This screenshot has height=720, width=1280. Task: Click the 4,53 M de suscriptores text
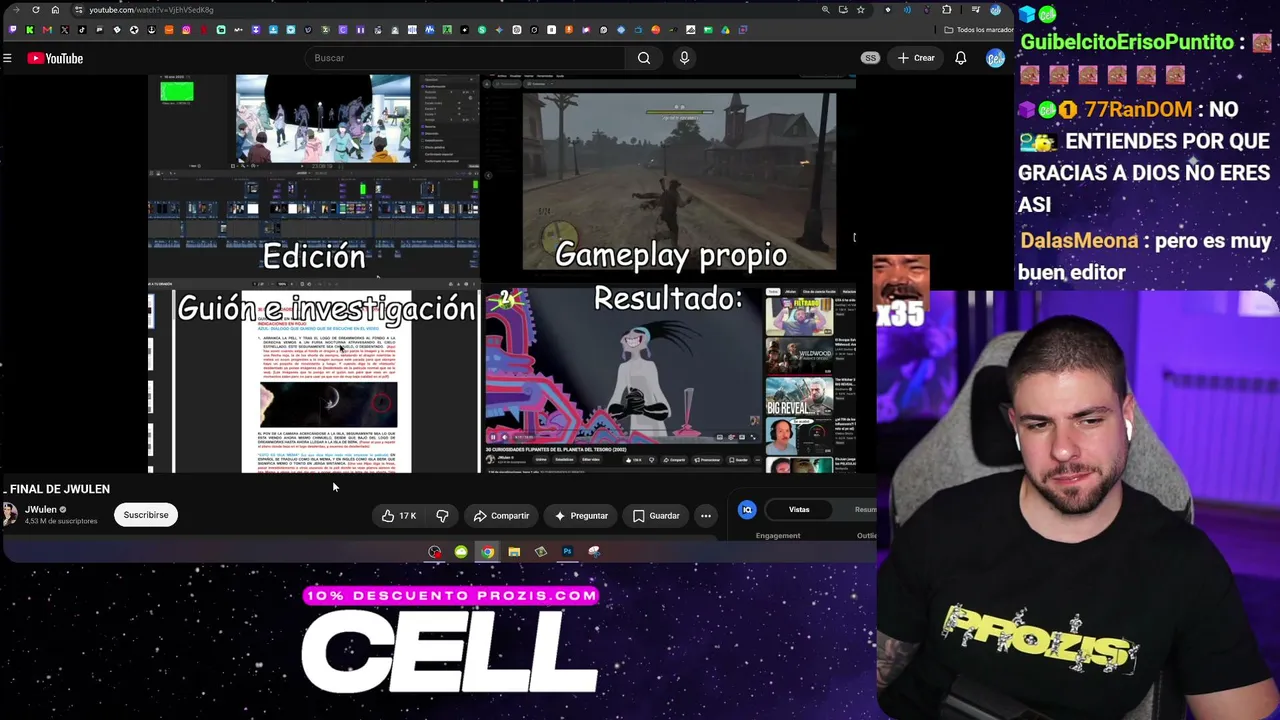61,521
